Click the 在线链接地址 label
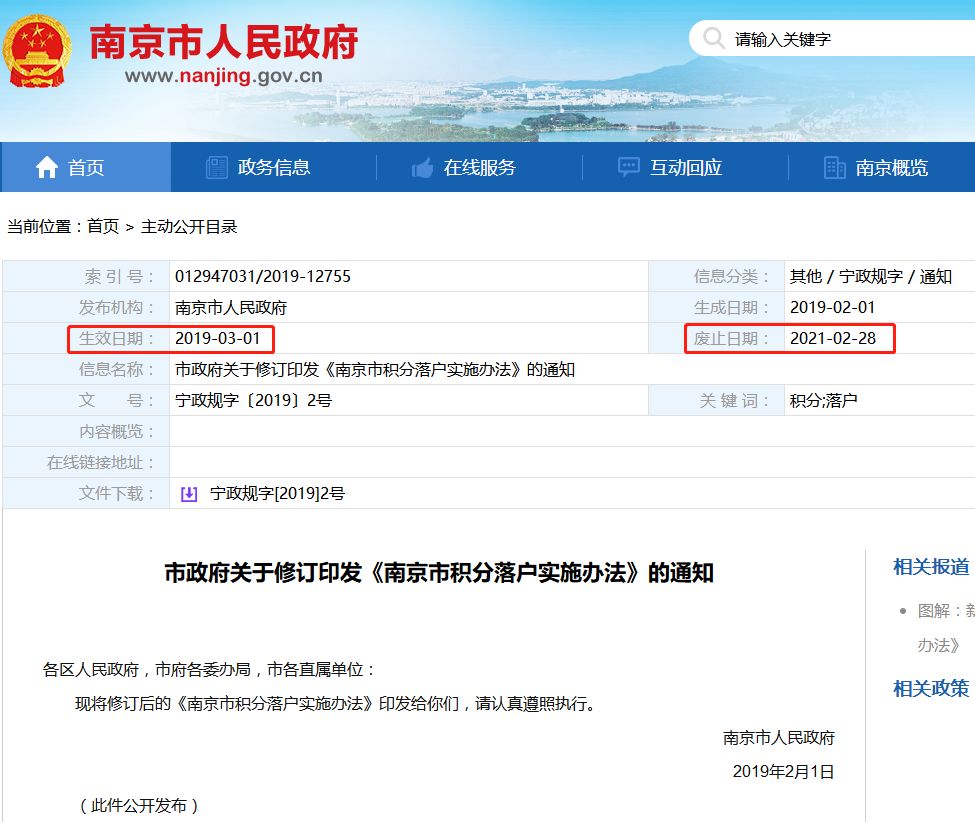The width and height of the screenshot is (975, 822). [100, 463]
